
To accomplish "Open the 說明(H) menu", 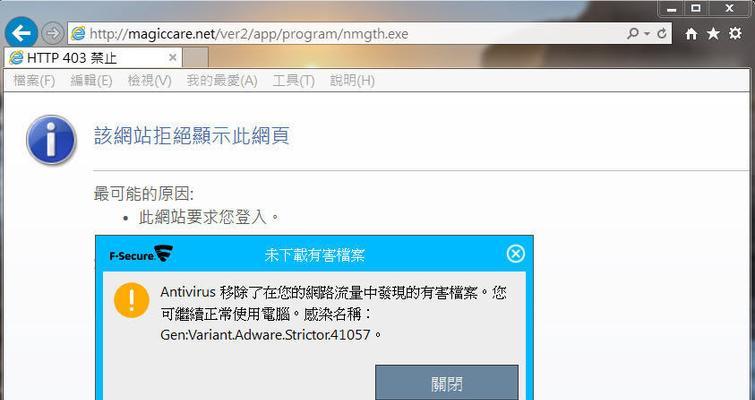I will 352,80.
